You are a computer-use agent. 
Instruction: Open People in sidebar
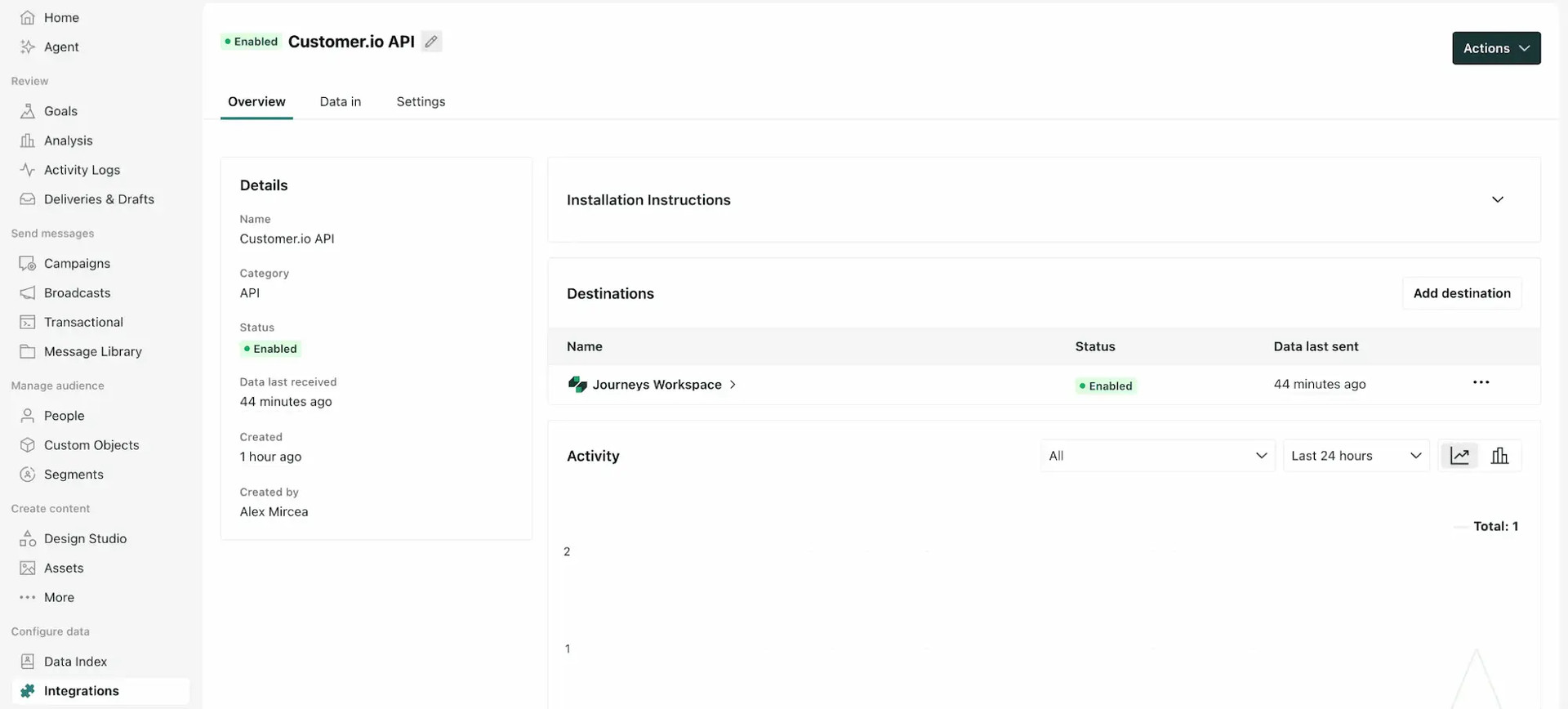(x=64, y=416)
